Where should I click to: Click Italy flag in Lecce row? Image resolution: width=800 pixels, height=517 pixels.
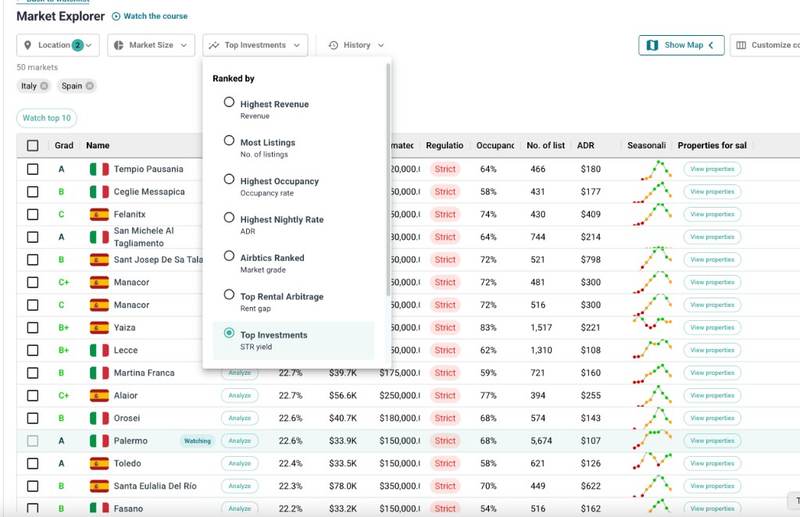pos(99,350)
